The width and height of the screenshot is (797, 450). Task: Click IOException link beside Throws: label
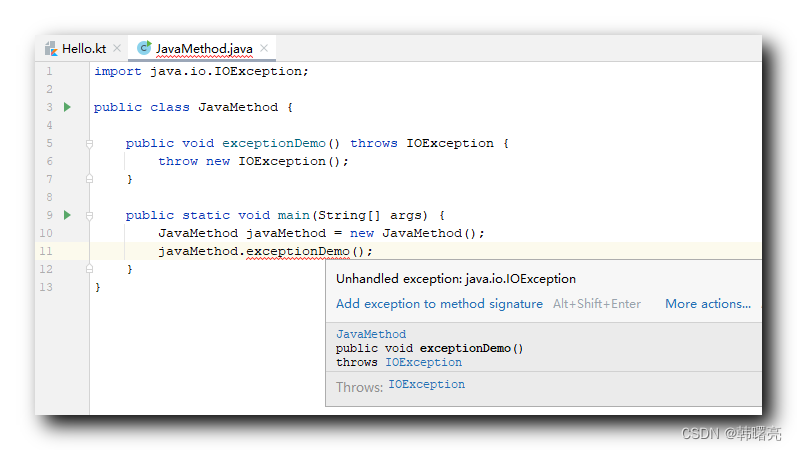pyautogui.click(x=426, y=384)
